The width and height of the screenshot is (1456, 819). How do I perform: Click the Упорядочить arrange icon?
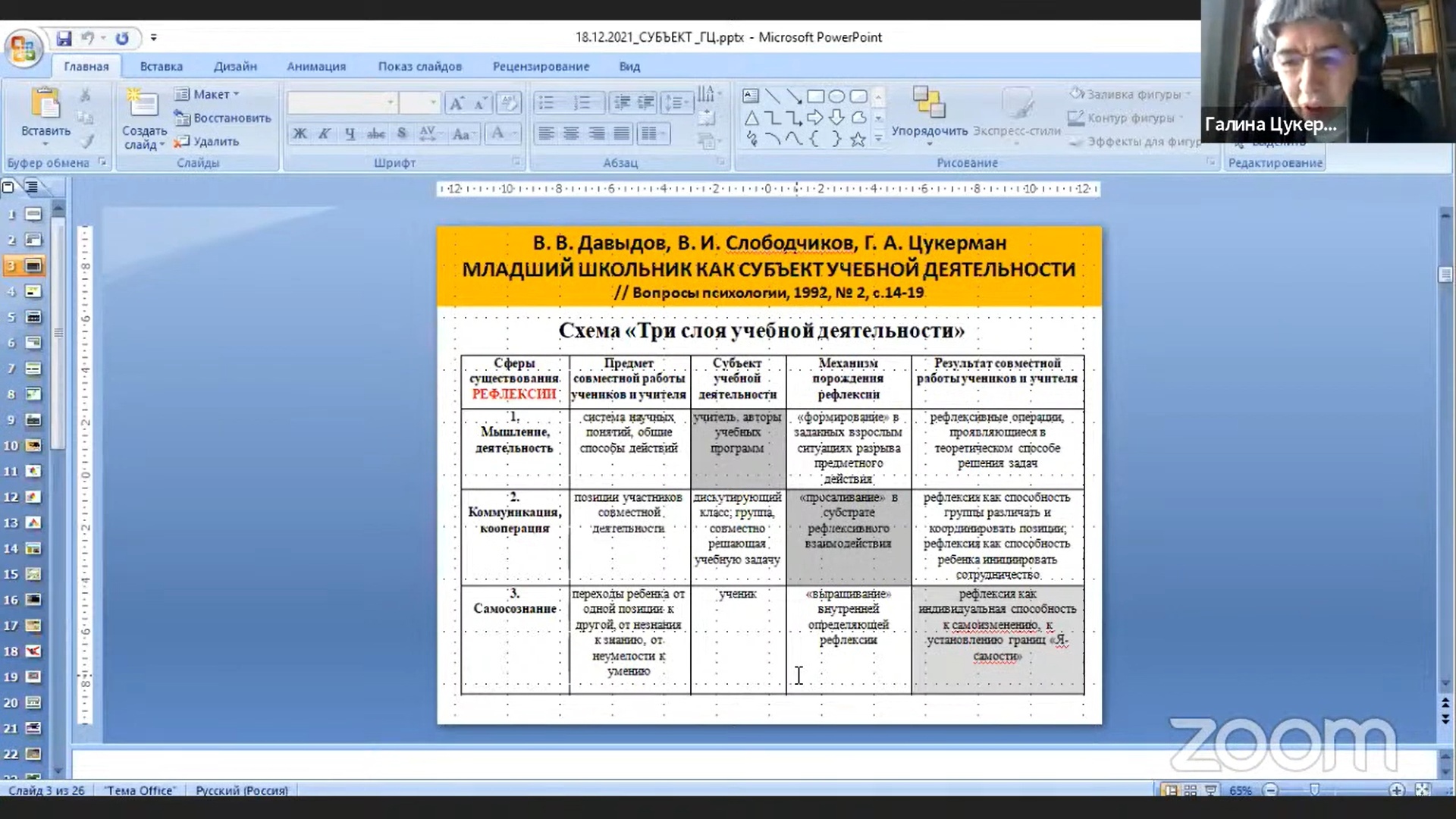click(x=929, y=102)
